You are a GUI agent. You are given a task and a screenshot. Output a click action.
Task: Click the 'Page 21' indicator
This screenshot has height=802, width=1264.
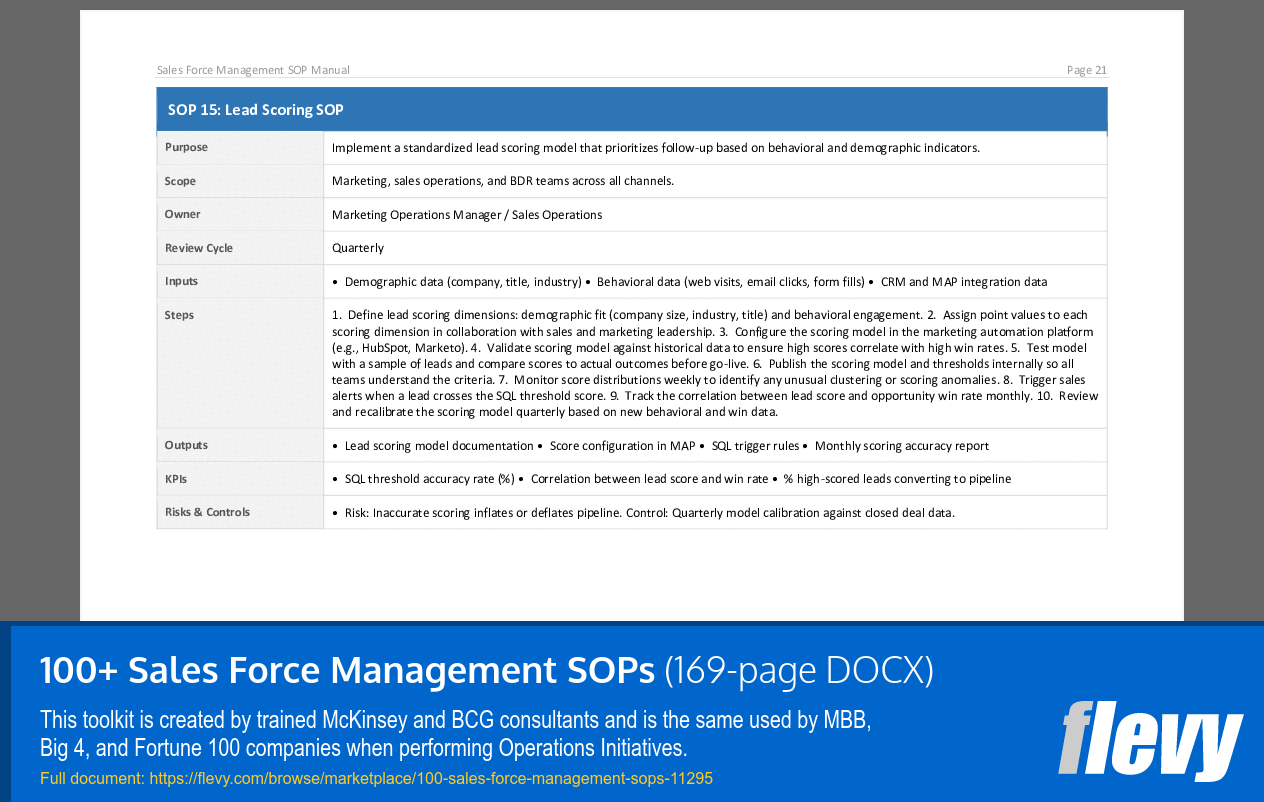coord(1086,70)
